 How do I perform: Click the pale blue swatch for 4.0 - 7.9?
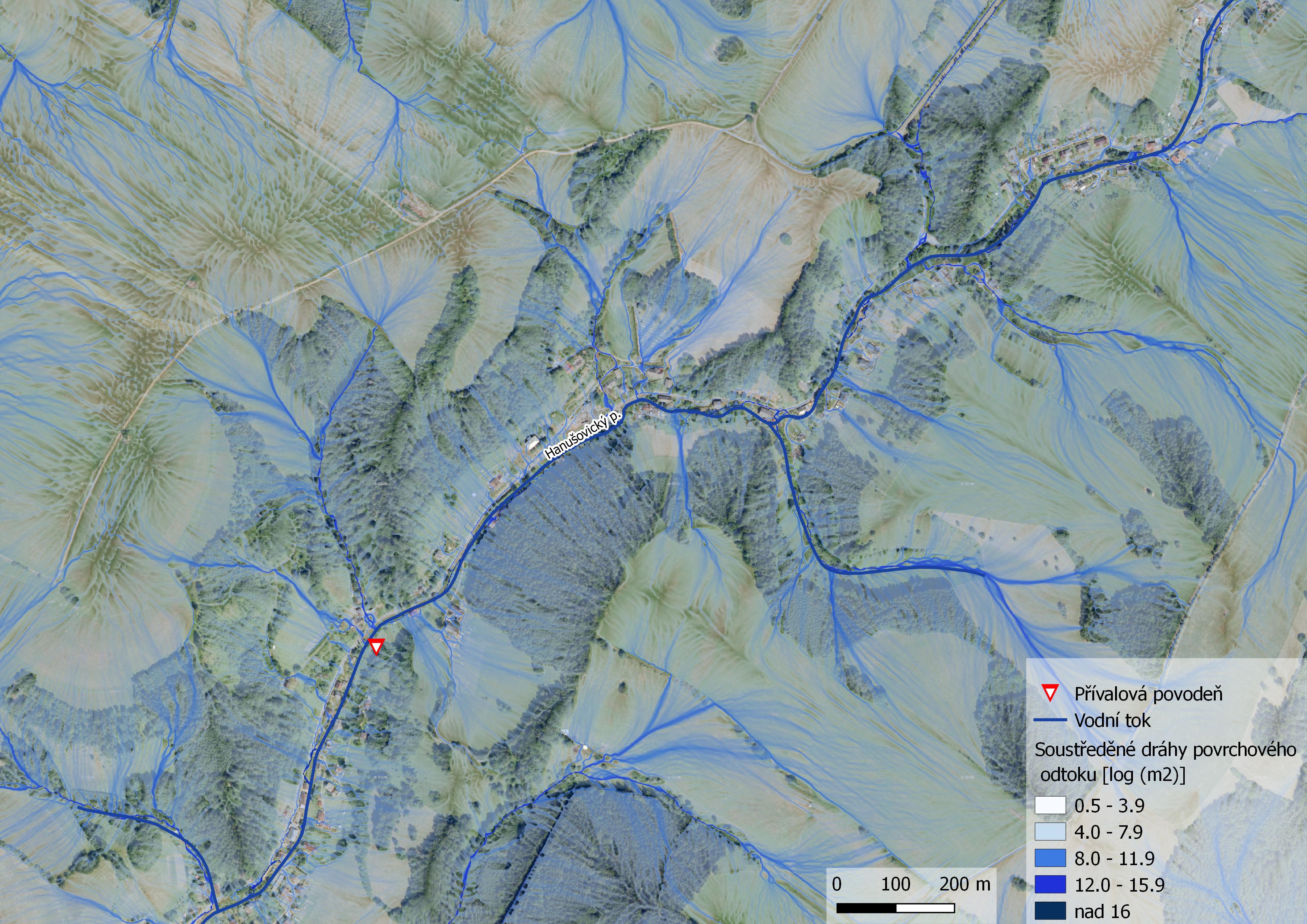(x=1050, y=832)
